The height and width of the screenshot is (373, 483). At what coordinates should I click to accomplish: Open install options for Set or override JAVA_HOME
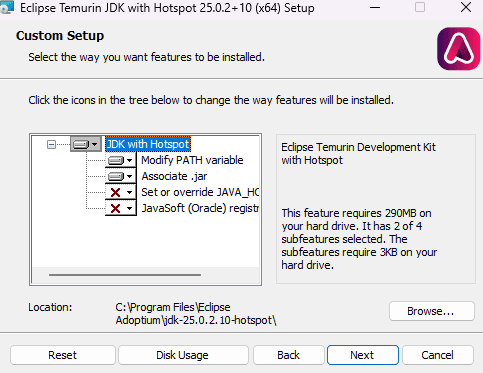tap(121, 192)
